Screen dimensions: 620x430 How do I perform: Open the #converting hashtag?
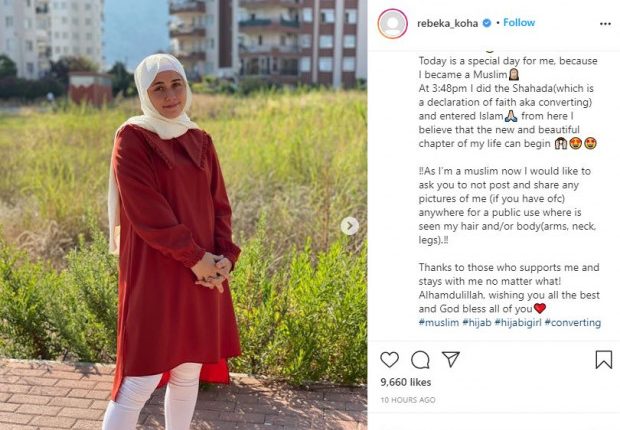(573, 322)
